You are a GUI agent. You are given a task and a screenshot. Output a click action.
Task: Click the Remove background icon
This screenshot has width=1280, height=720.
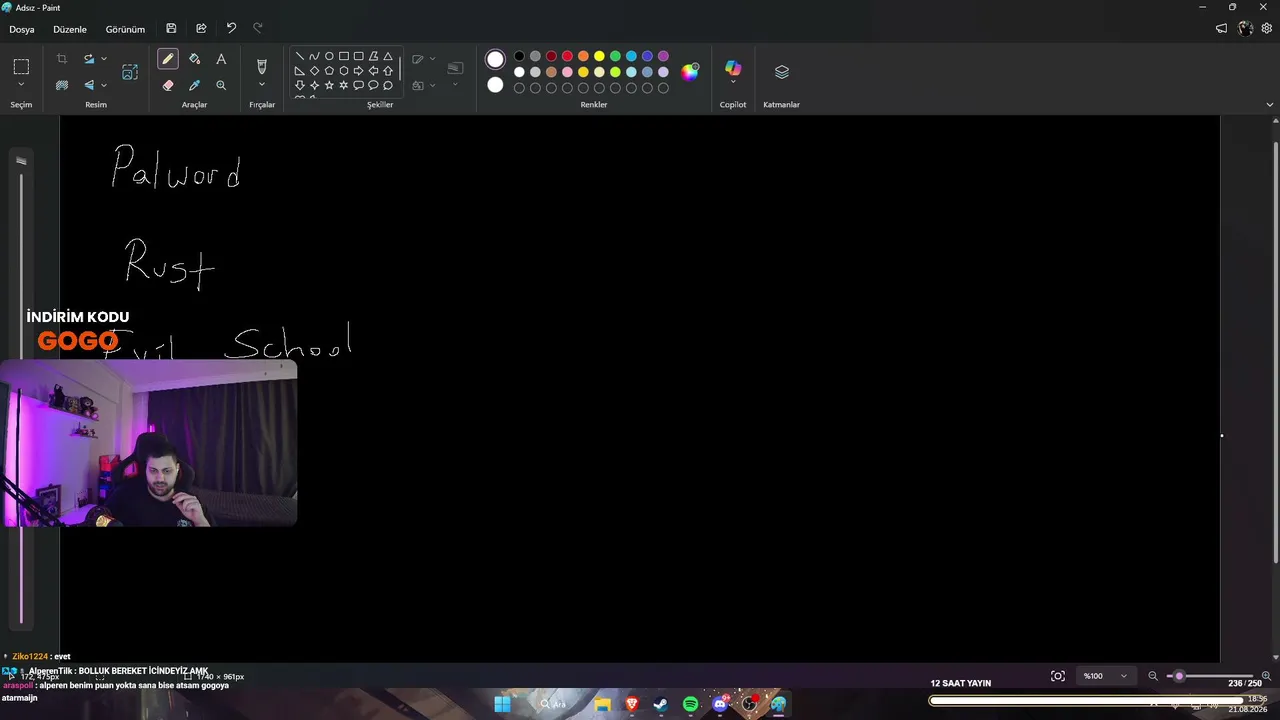pyautogui.click(x=62, y=85)
